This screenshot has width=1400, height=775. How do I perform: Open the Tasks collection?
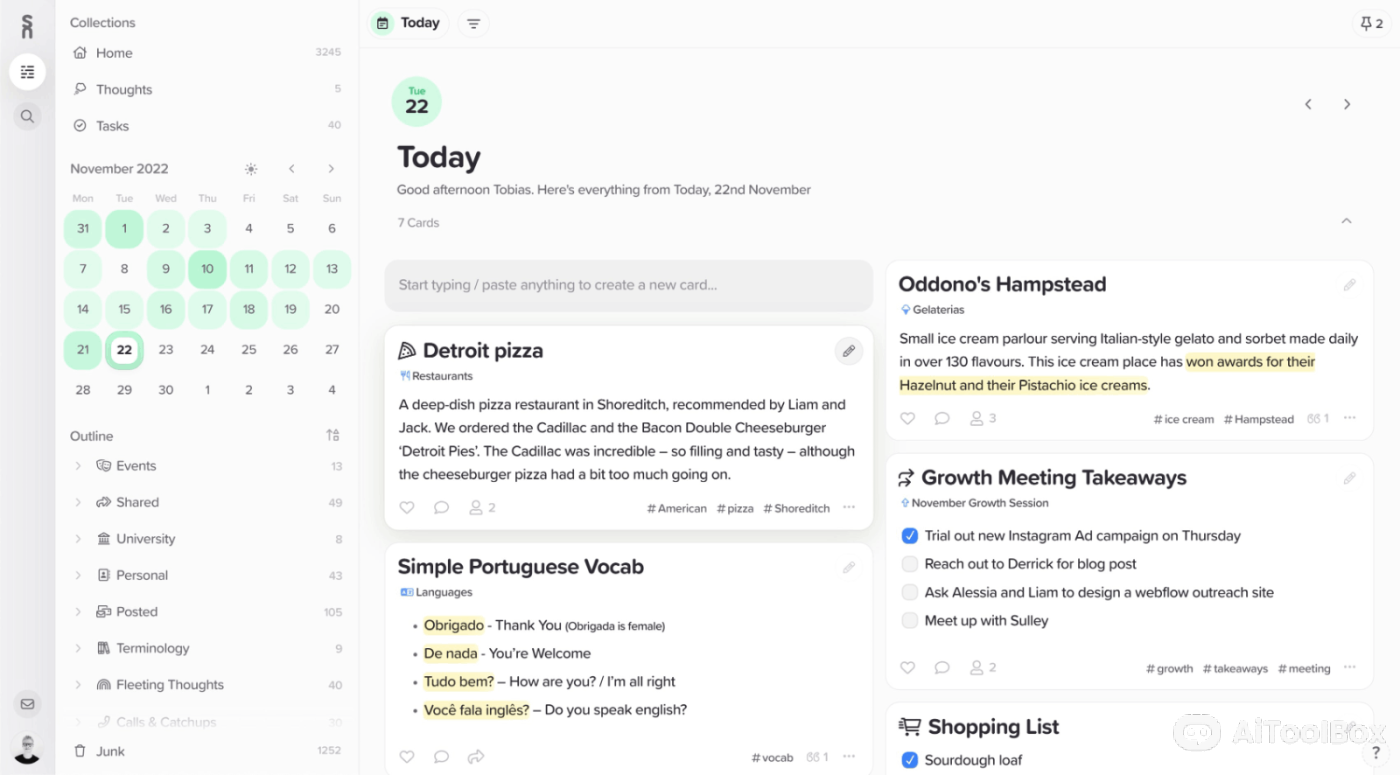coord(207,126)
